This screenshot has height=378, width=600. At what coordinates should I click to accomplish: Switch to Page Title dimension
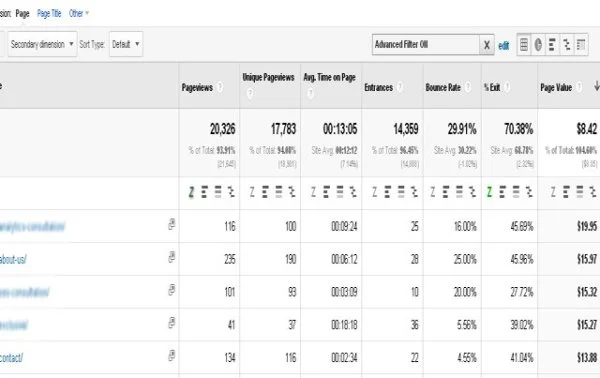tap(49, 13)
